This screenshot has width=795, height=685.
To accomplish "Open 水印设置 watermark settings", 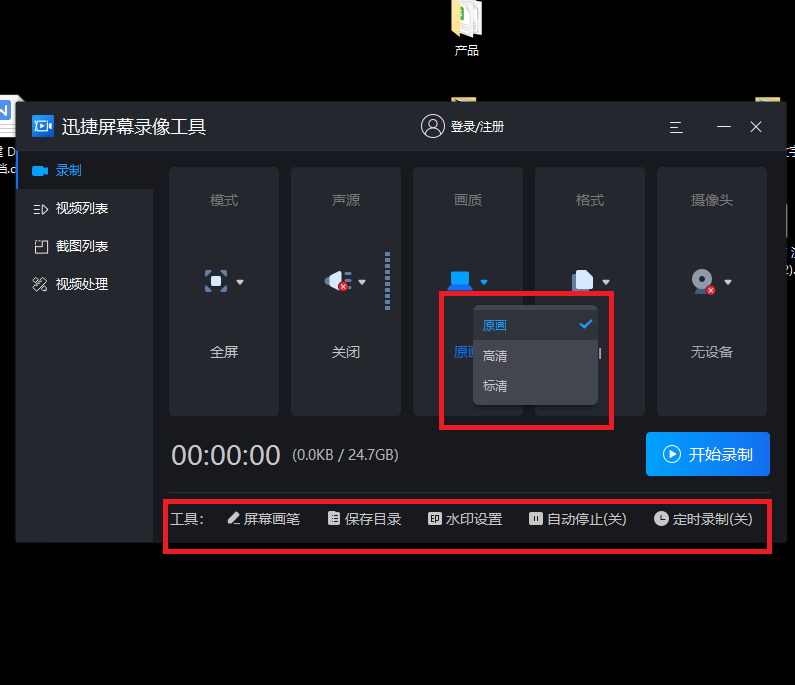I will click(x=465, y=519).
